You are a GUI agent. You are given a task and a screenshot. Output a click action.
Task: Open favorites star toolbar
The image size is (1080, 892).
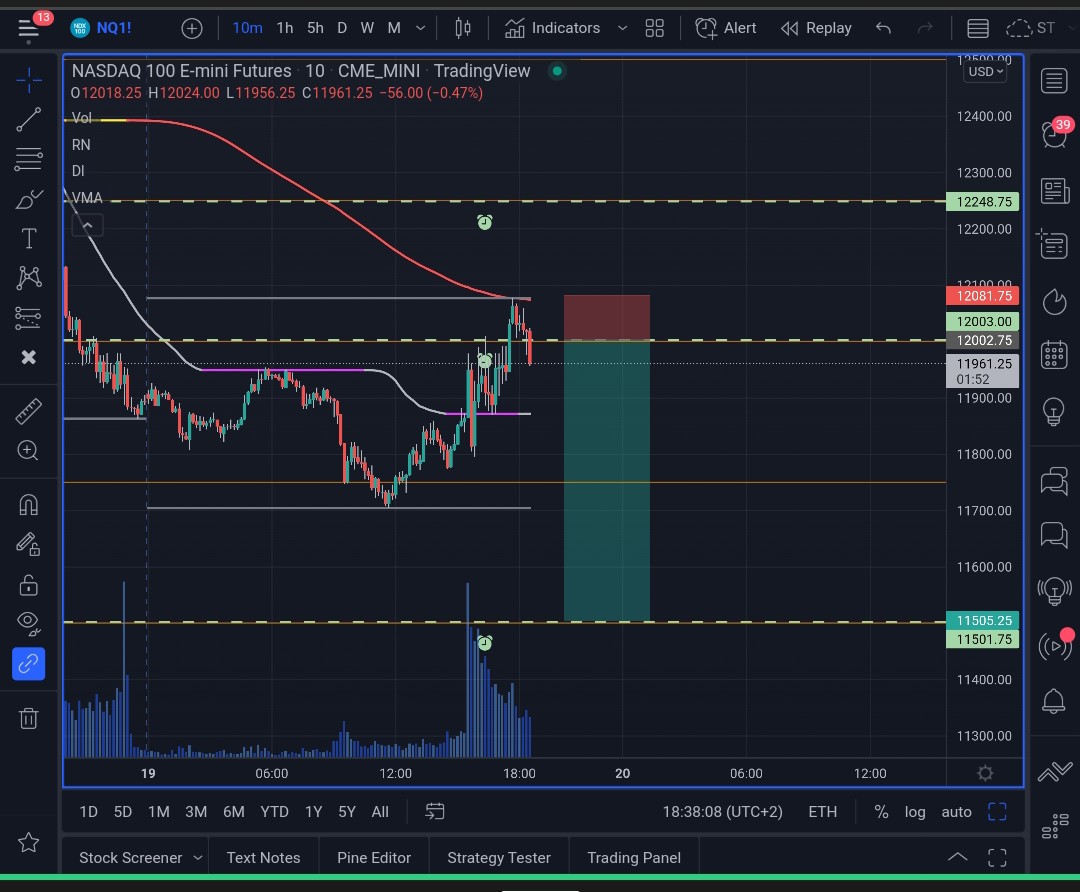[28, 842]
